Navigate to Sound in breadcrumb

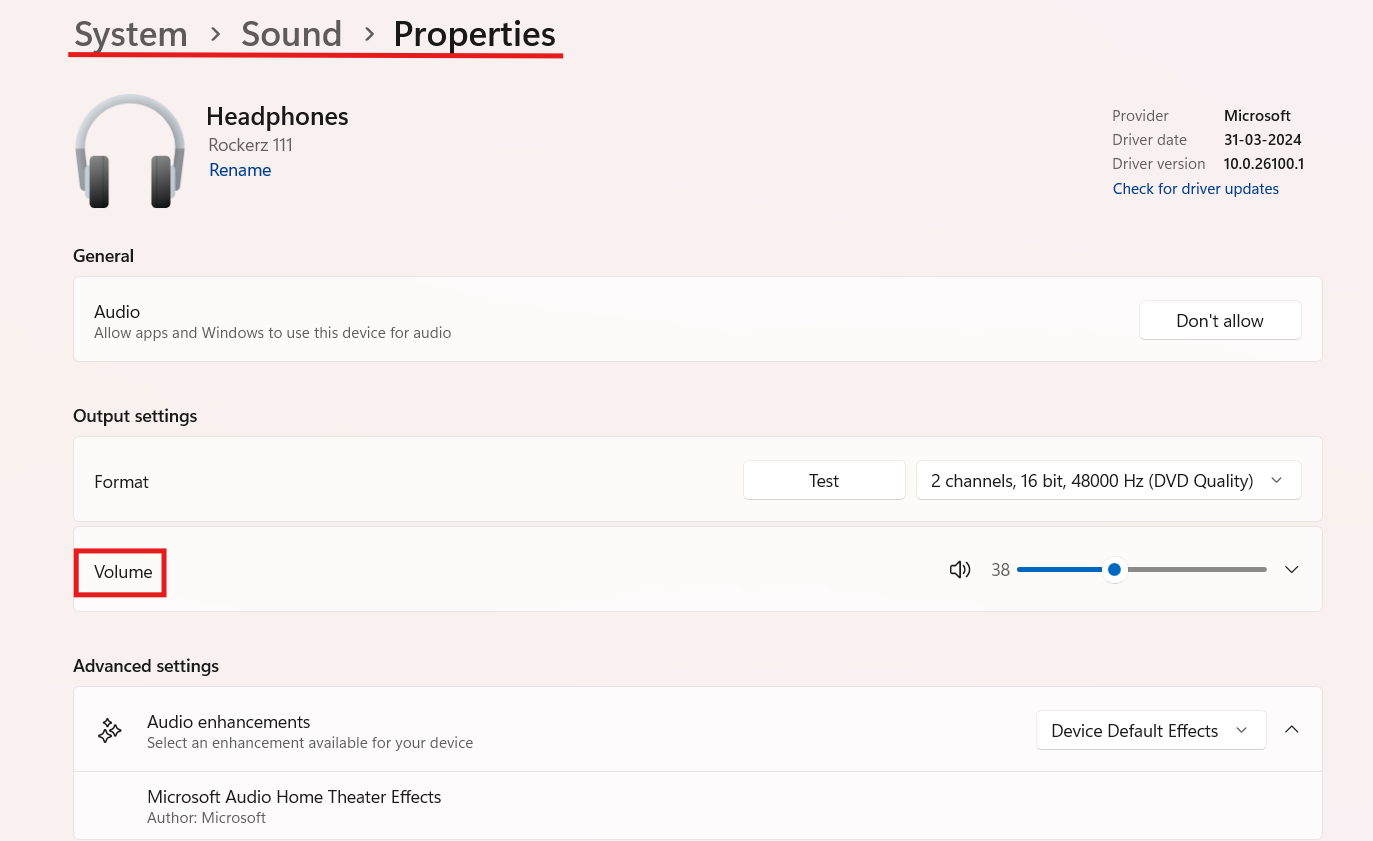[291, 35]
